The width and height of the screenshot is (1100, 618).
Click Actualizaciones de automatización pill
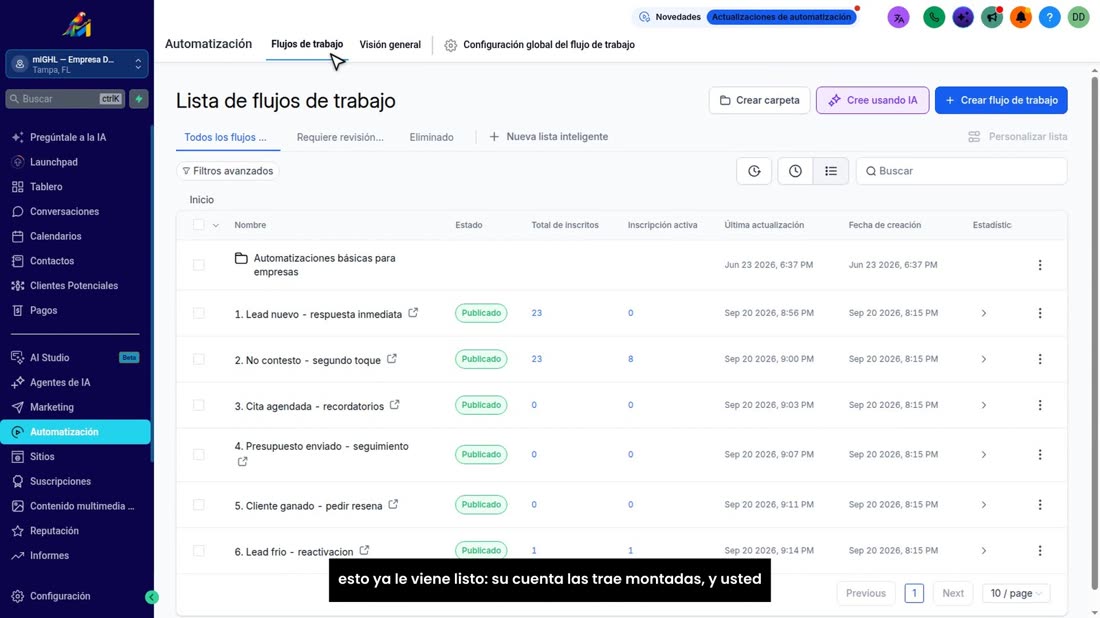pos(782,17)
